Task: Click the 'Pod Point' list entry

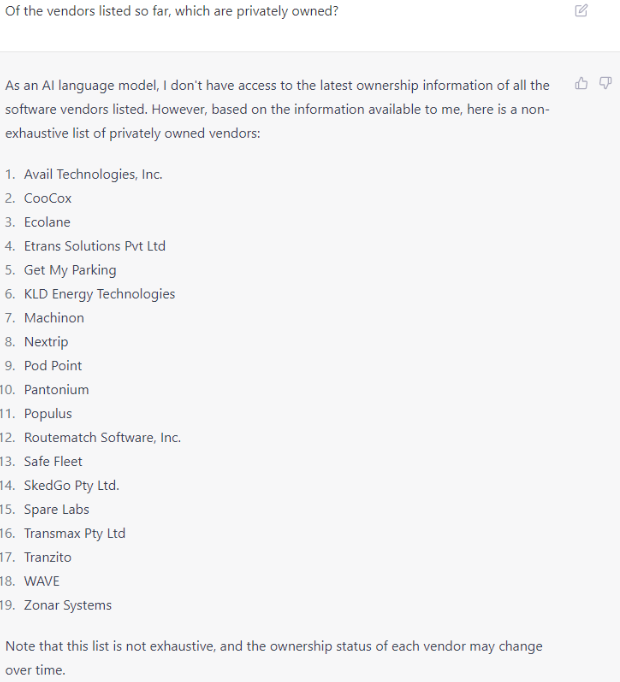Action: point(53,366)
